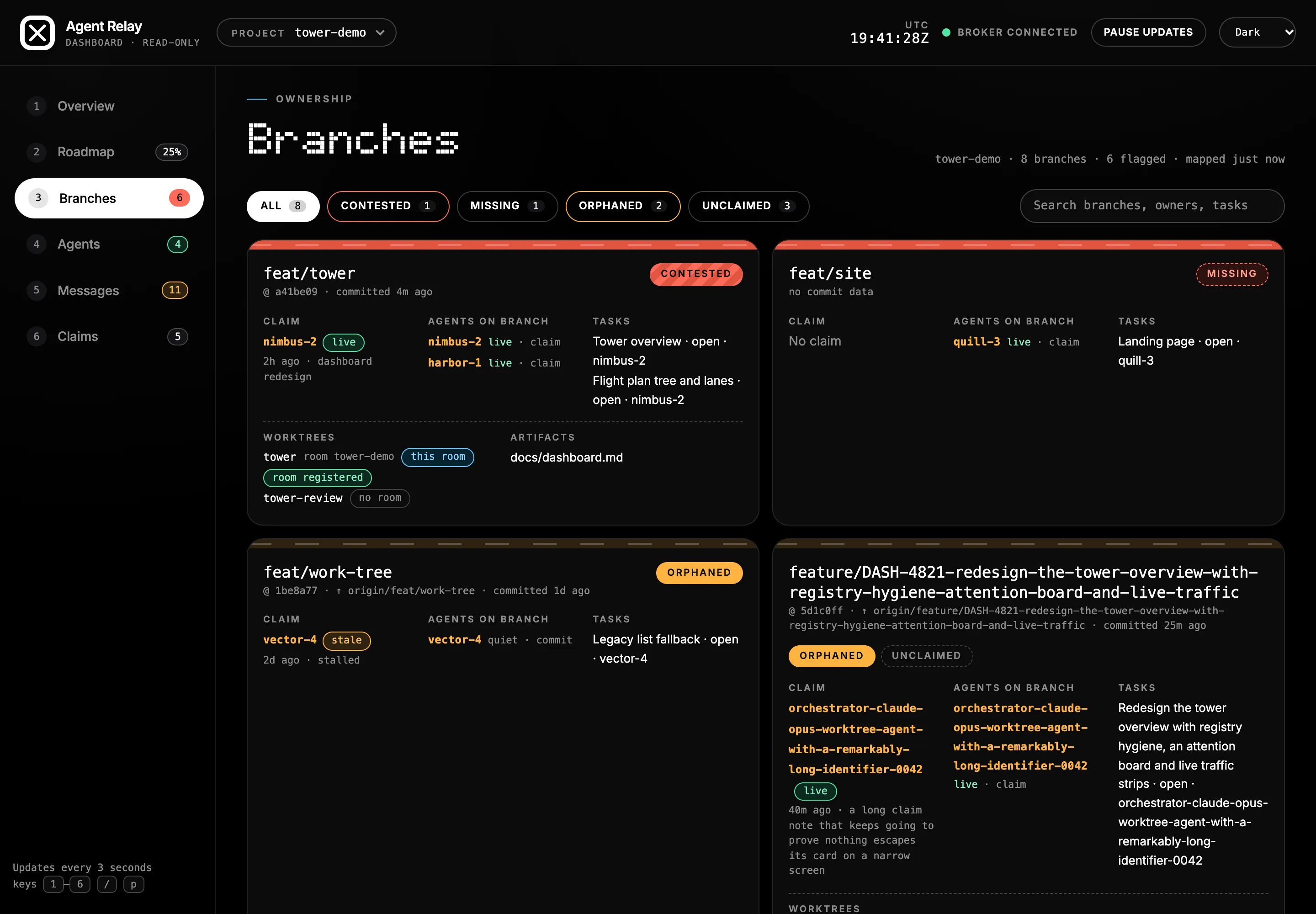
Task: Filter branches by CONTESTED
Action: click(388, 206)
